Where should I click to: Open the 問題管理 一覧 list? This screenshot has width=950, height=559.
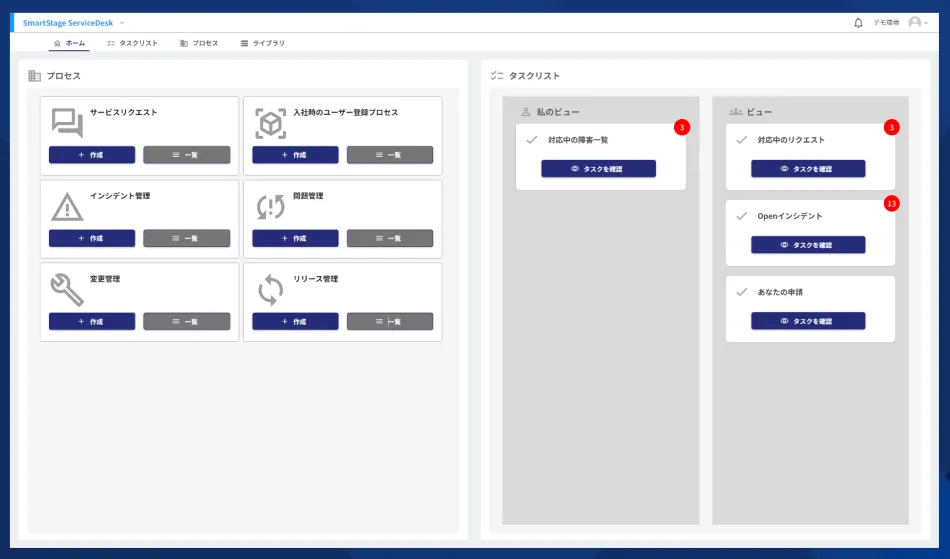click(x=390, y=239)
